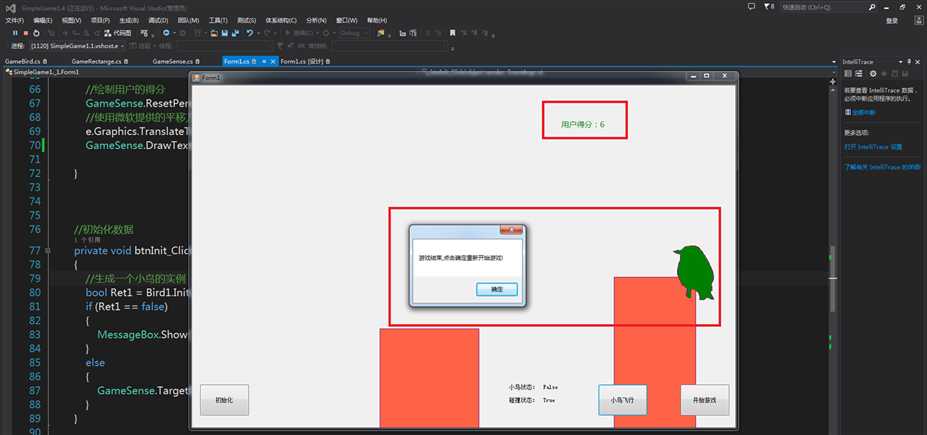Image resolution: width=927 pixels, height=435 pixels.
Task: Click the toolbar bookmark icon
Action: 452,33
